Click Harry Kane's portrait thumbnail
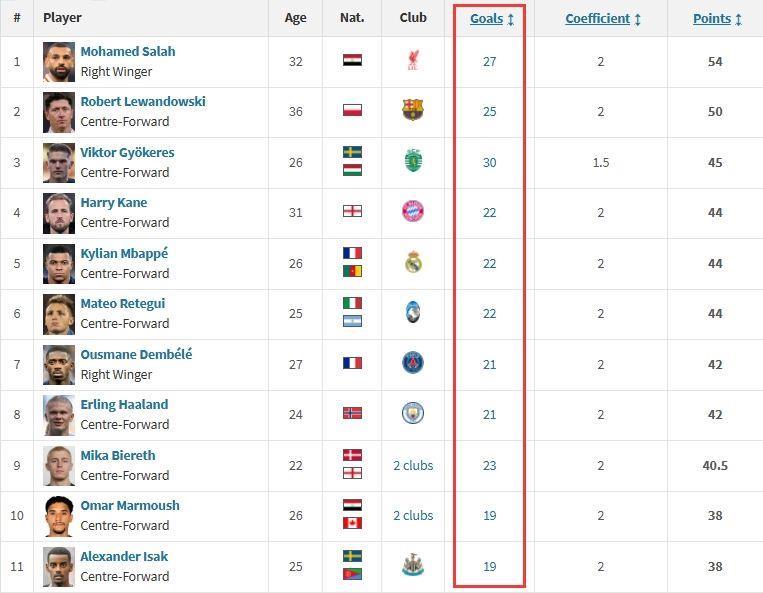The image size is (763, 593). (x=59, y=213)
